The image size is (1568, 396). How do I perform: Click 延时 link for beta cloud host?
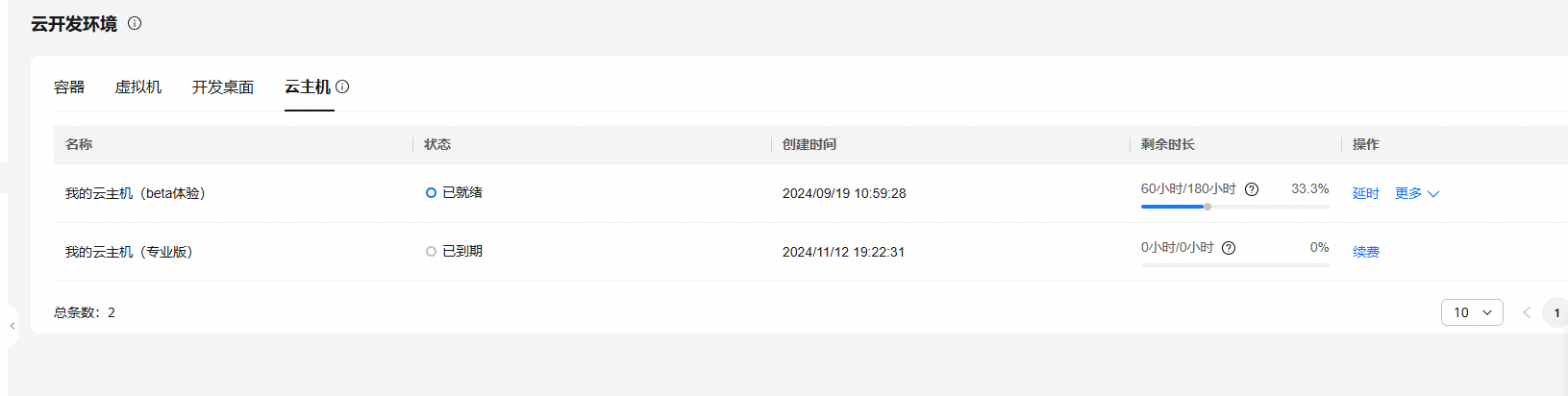[1366, 193]
